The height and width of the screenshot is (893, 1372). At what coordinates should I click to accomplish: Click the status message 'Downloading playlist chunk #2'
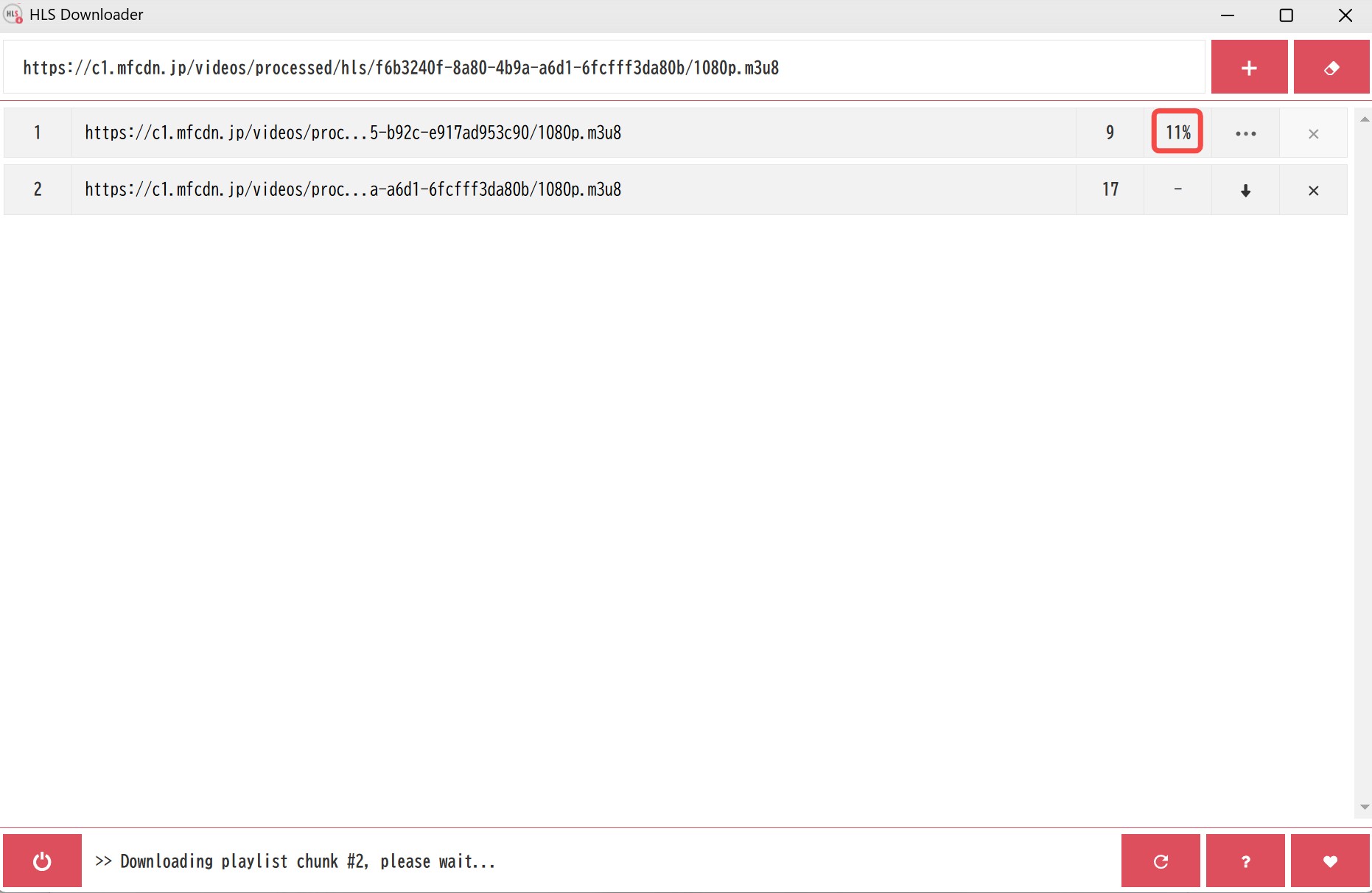click(x=295, y=861)
